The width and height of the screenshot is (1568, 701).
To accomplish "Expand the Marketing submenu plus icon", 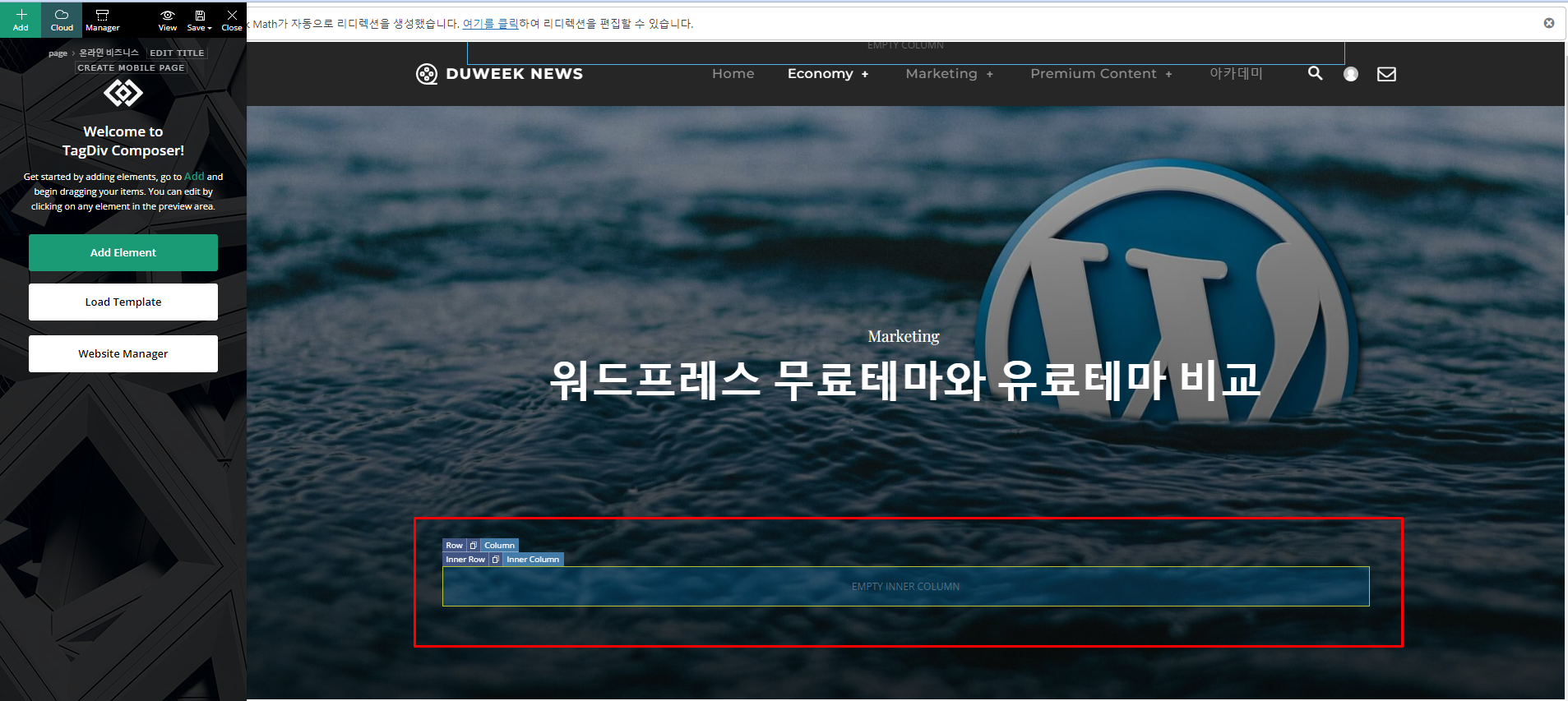I will point(990,75).
